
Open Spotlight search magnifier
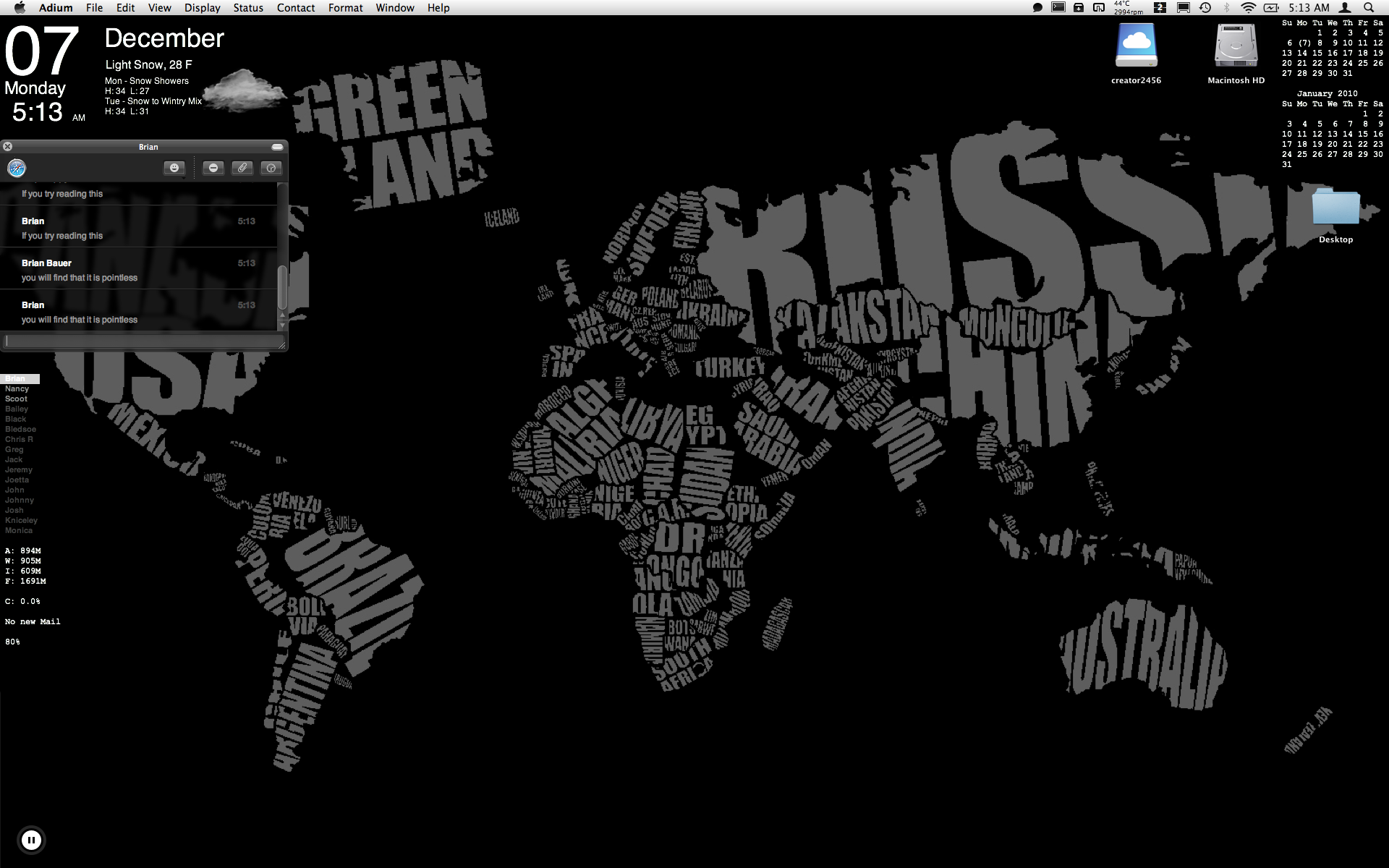coord(1369,7)
